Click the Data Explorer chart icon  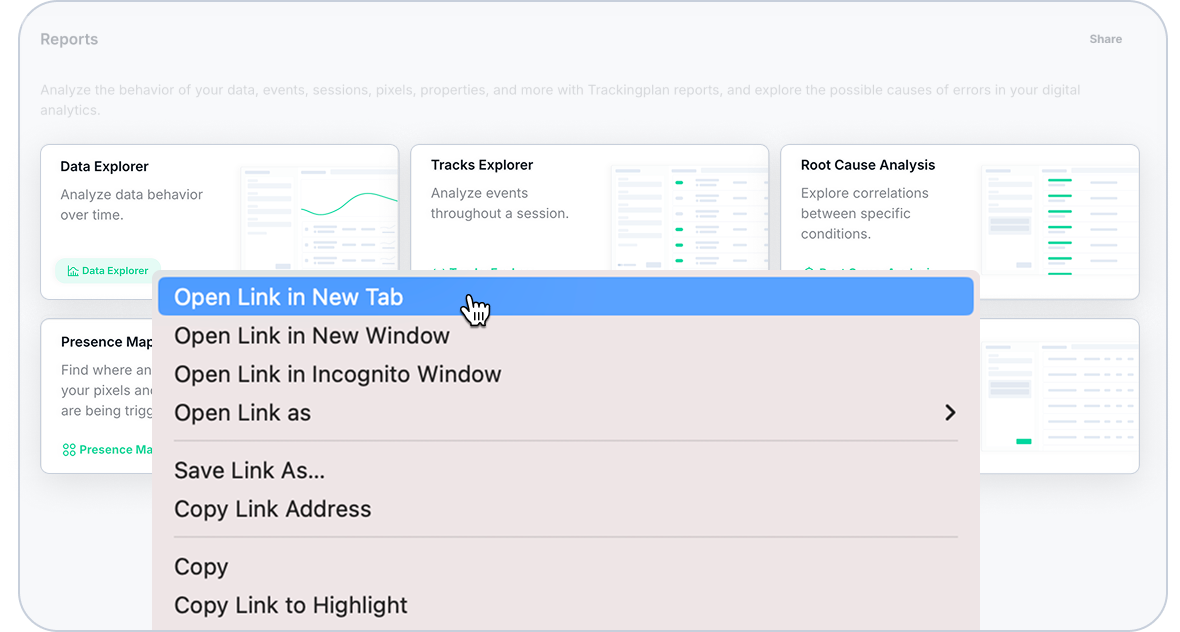click(x=73, y=271)
